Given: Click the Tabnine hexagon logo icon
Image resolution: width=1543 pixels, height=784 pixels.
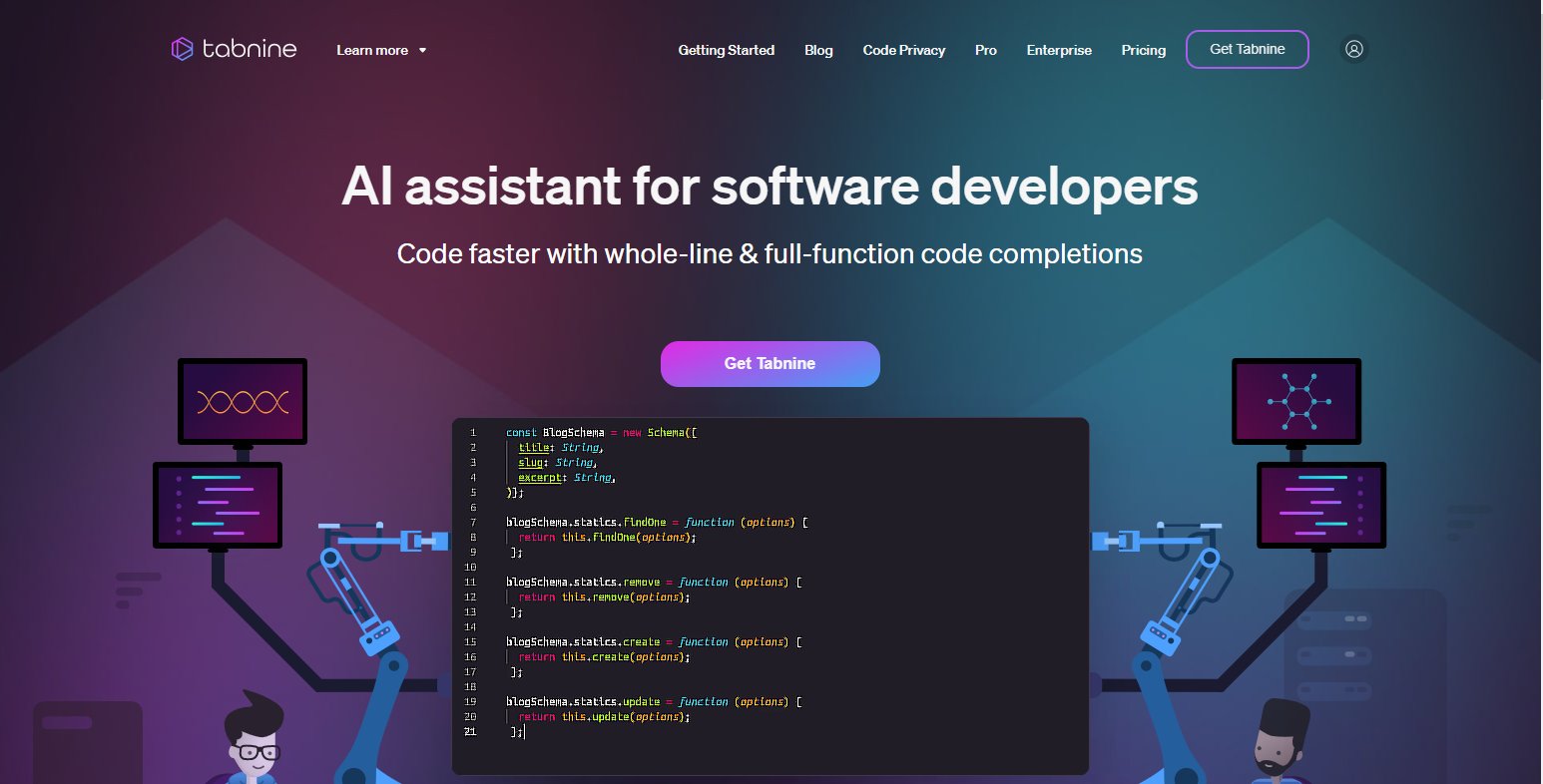Looking at the screenshot, I should 182,49.
